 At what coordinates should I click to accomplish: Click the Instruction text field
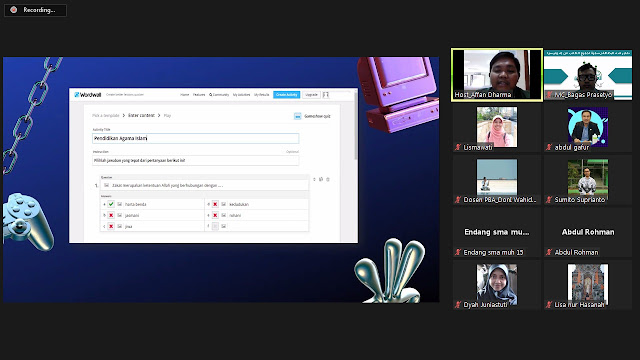196,160
